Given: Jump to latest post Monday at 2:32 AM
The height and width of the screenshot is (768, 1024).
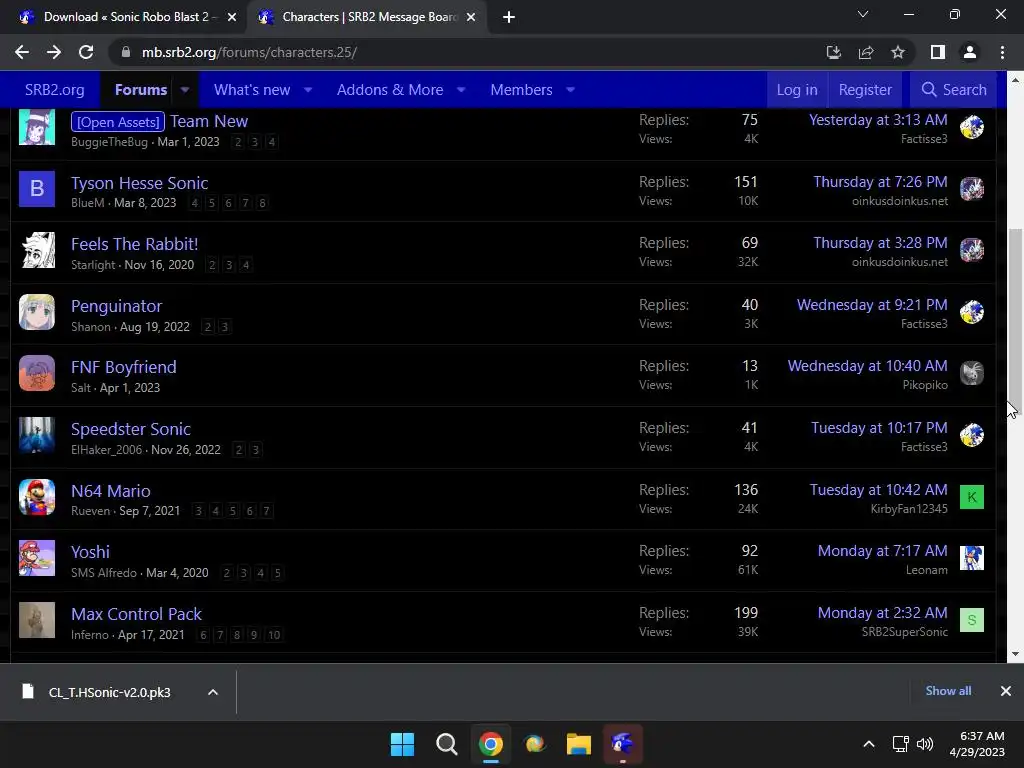Looking at the screenshot, I should coord(882,613).
